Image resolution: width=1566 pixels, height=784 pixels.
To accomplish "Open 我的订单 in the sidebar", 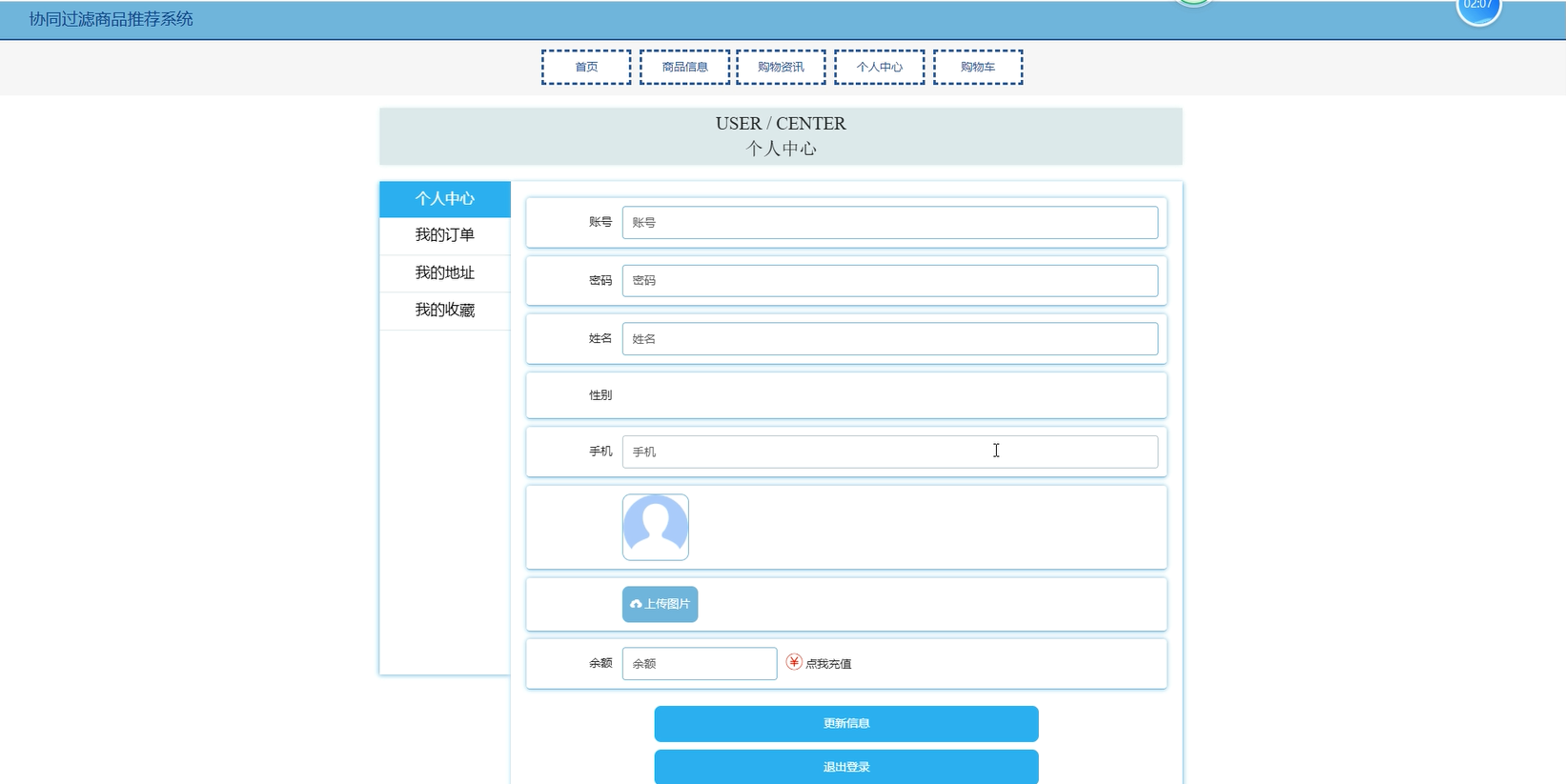I will pos(445,235).
